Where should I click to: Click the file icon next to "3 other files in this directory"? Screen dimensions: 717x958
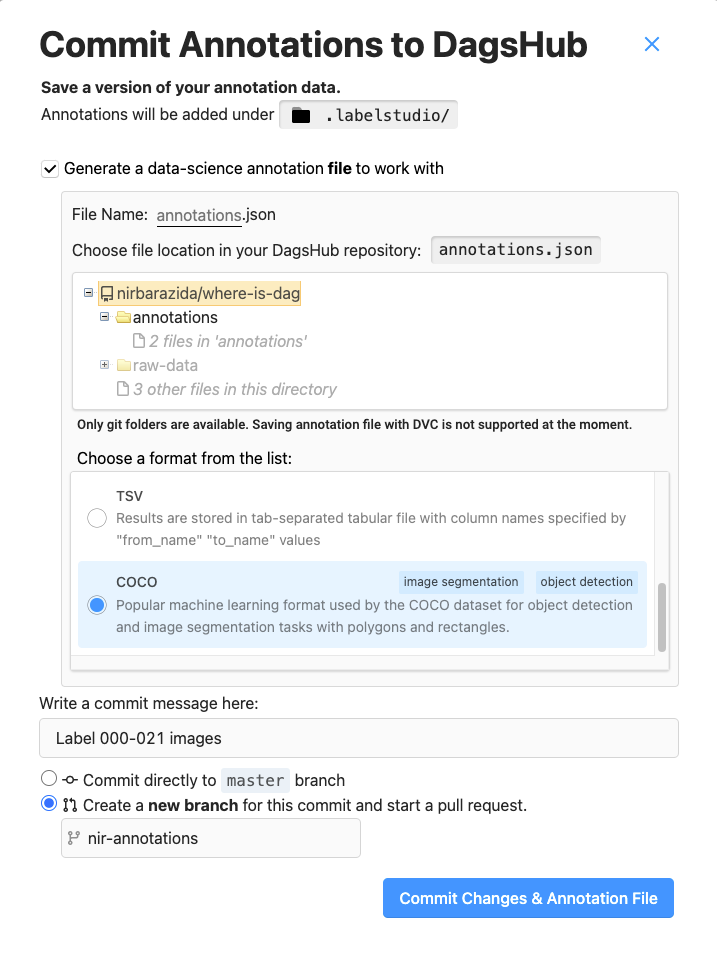click(x=124, y=389)
